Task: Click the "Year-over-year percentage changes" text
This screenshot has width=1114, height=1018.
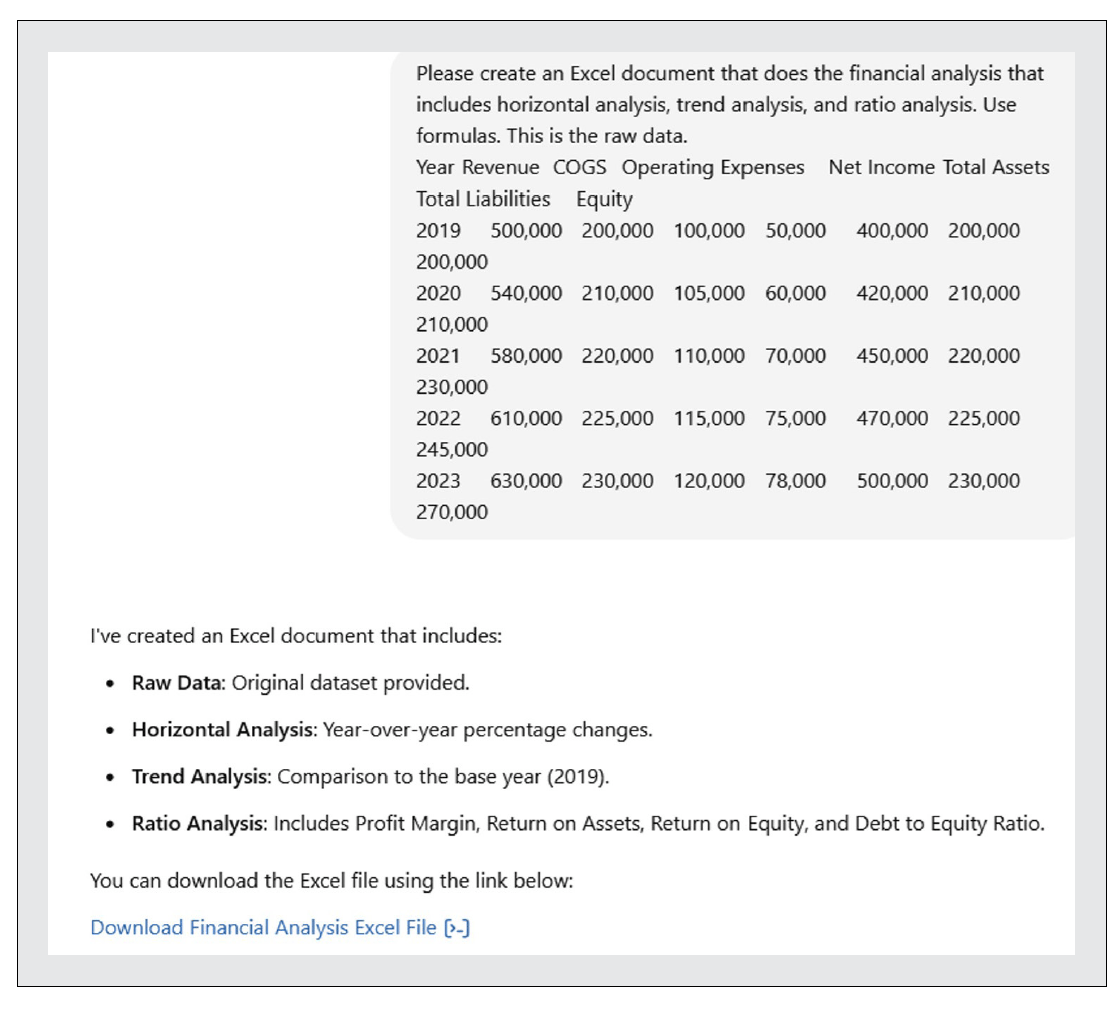Action: [x=485, y=730]
